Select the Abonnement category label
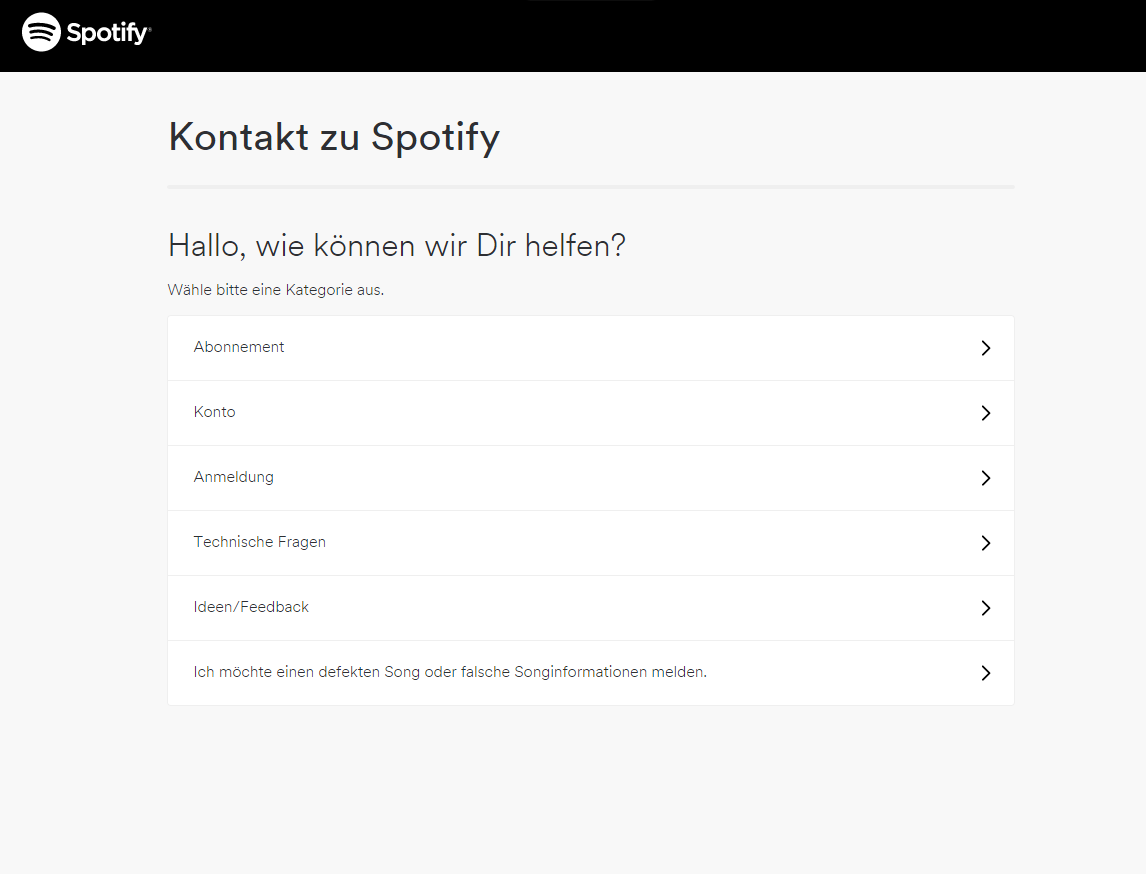The width and height of the screenshot is (1146, 874). click(x=238, y=347)
